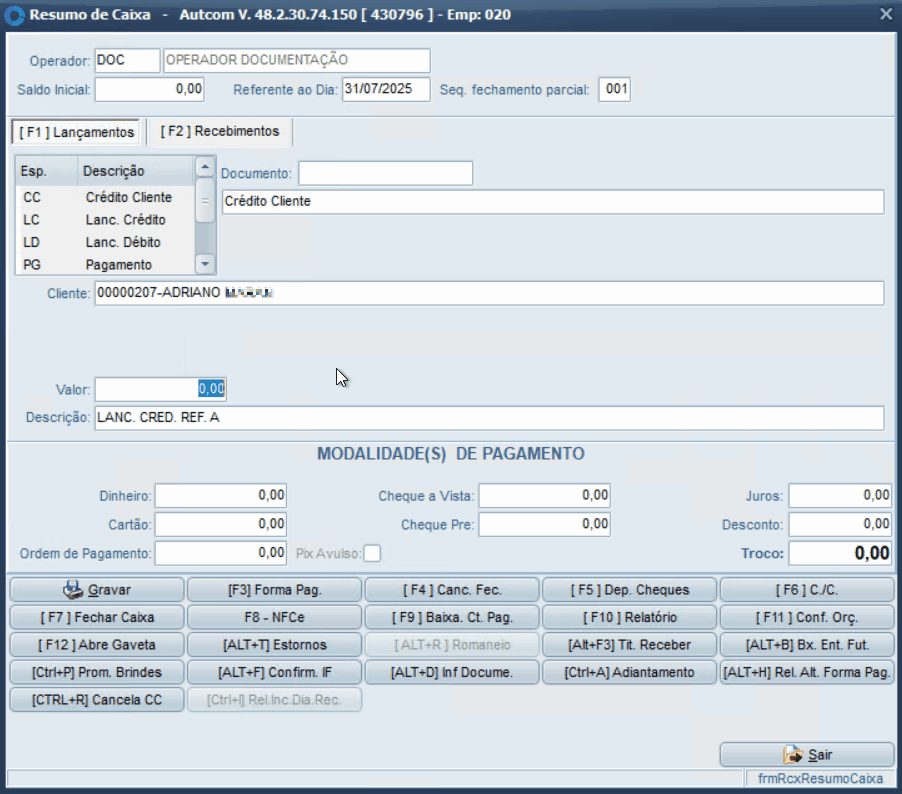The width and height of the screenshot is (902, 794).
Task: Select the CC Crédito Cliente row
Action: 105,197
